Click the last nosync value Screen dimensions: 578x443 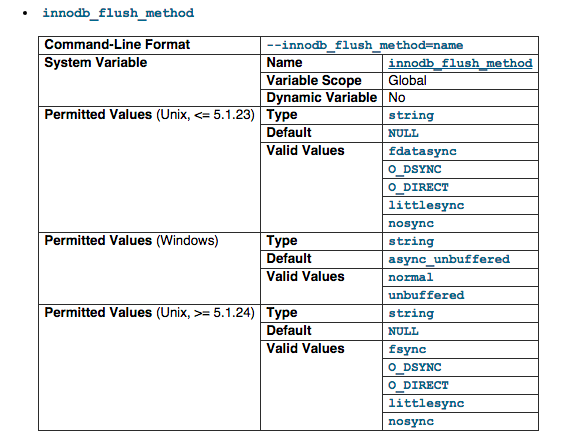(411, 421)
